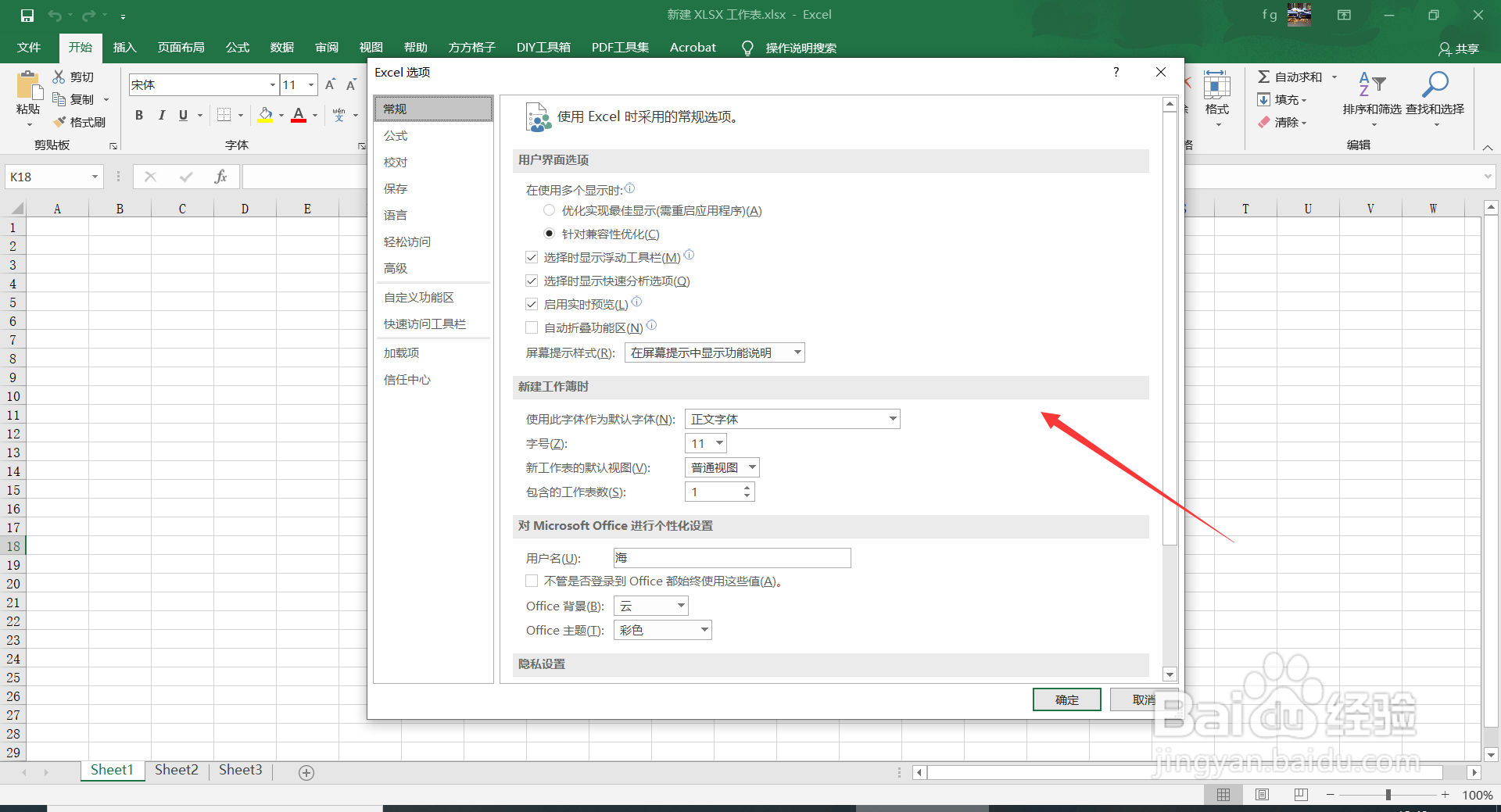Click the 确定 button

(x=1066, y=699)
